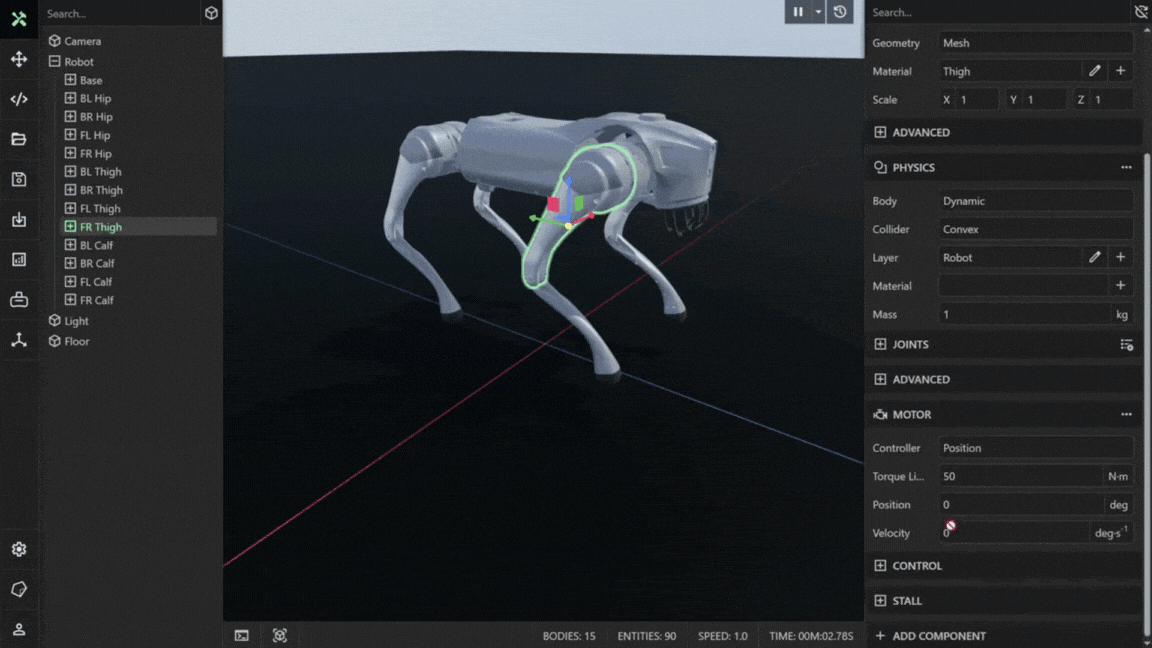Click the simulation history reset icon

[x=840, y=12]
